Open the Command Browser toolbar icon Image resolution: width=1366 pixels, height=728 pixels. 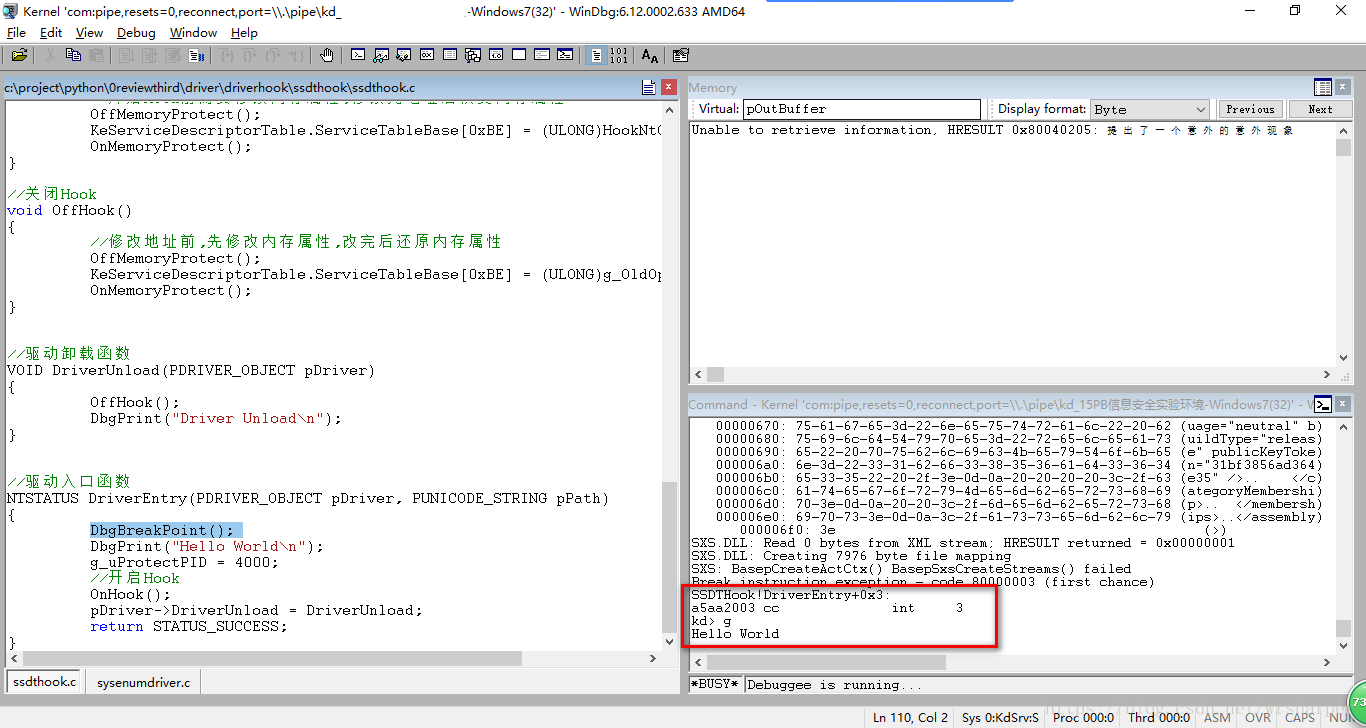(565, 55)
